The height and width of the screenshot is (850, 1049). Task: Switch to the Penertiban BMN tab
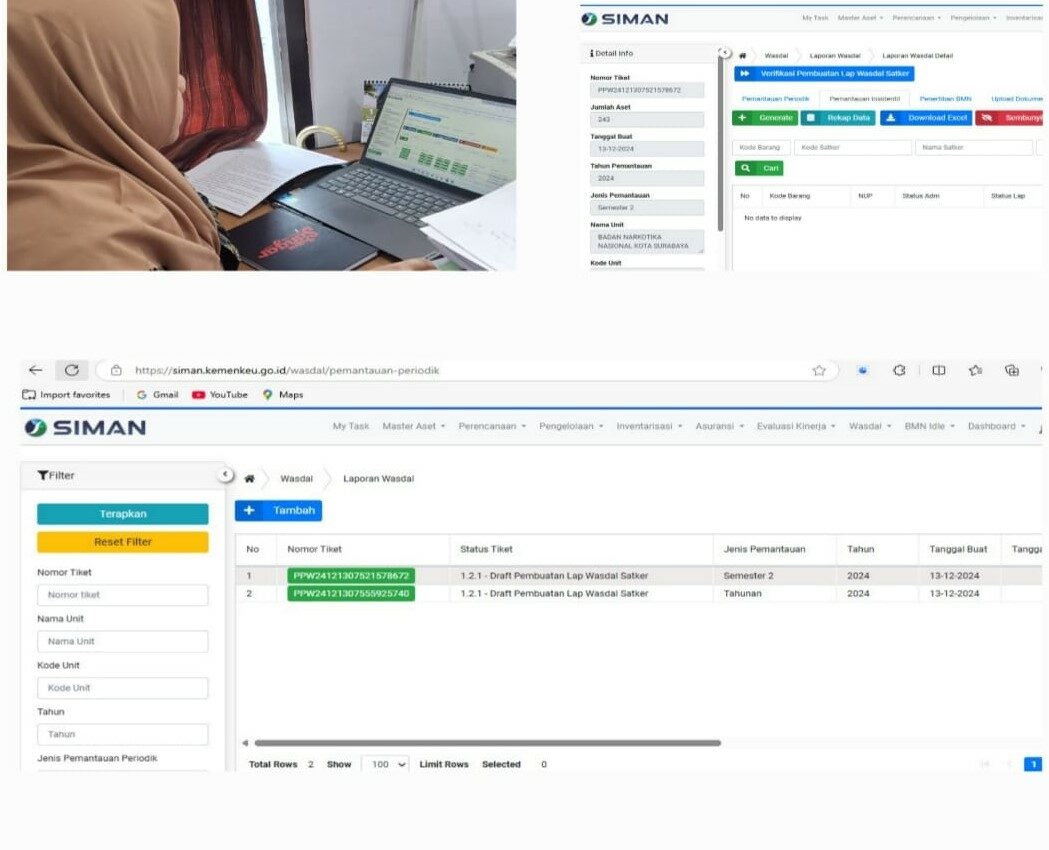(945, 99)
